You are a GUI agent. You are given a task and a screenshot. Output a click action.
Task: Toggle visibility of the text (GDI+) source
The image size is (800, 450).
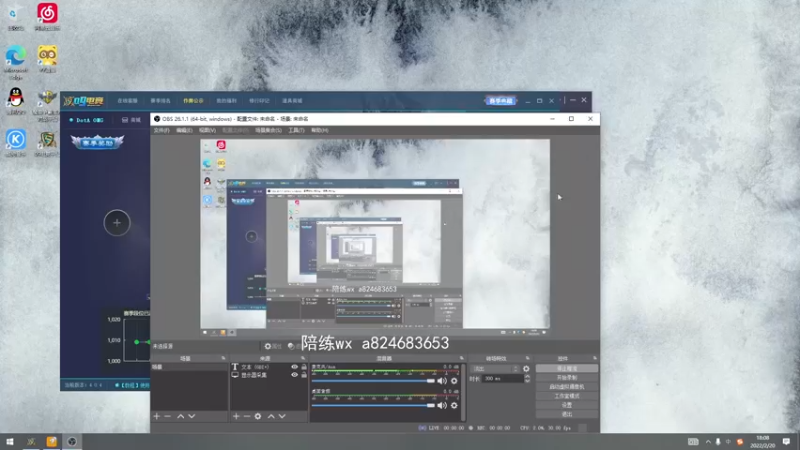pos(294,367)
